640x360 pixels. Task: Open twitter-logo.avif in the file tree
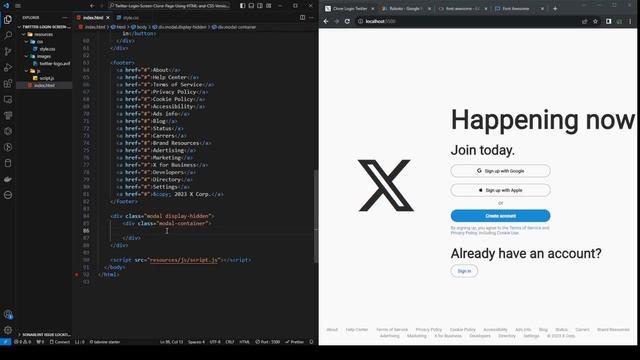pos(55,64)
